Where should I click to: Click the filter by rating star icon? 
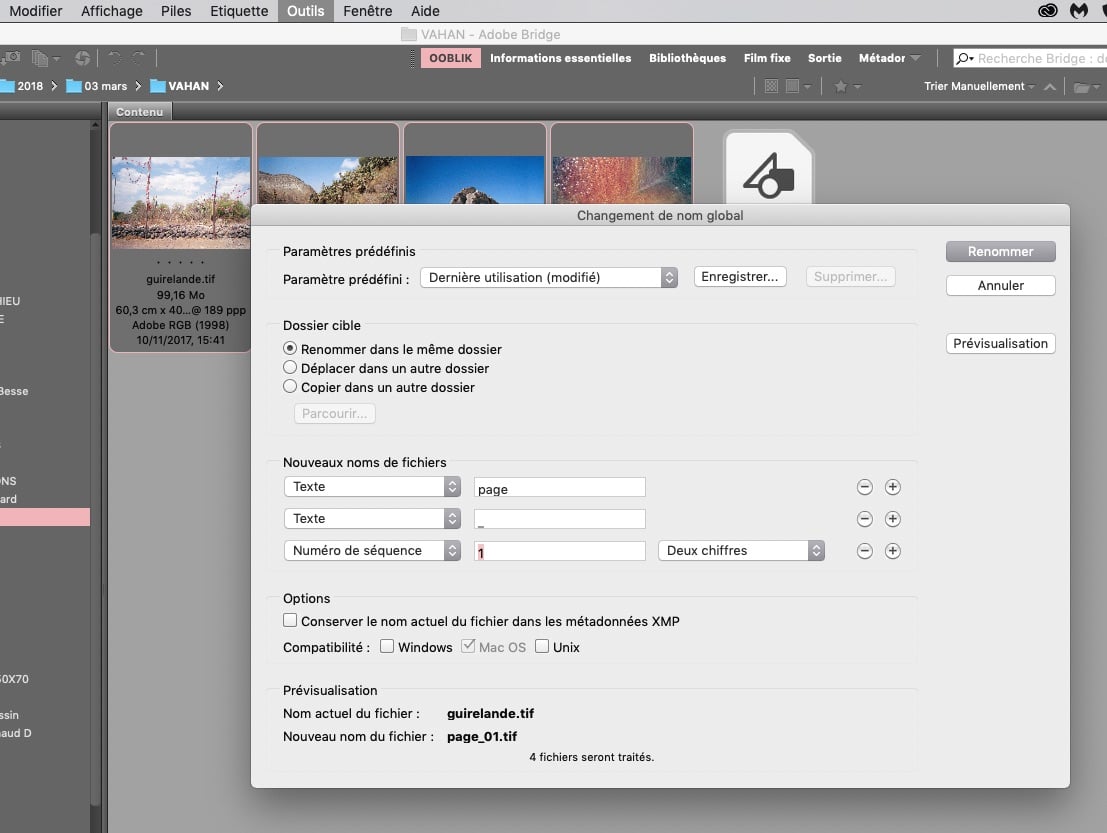coord(841,87)
